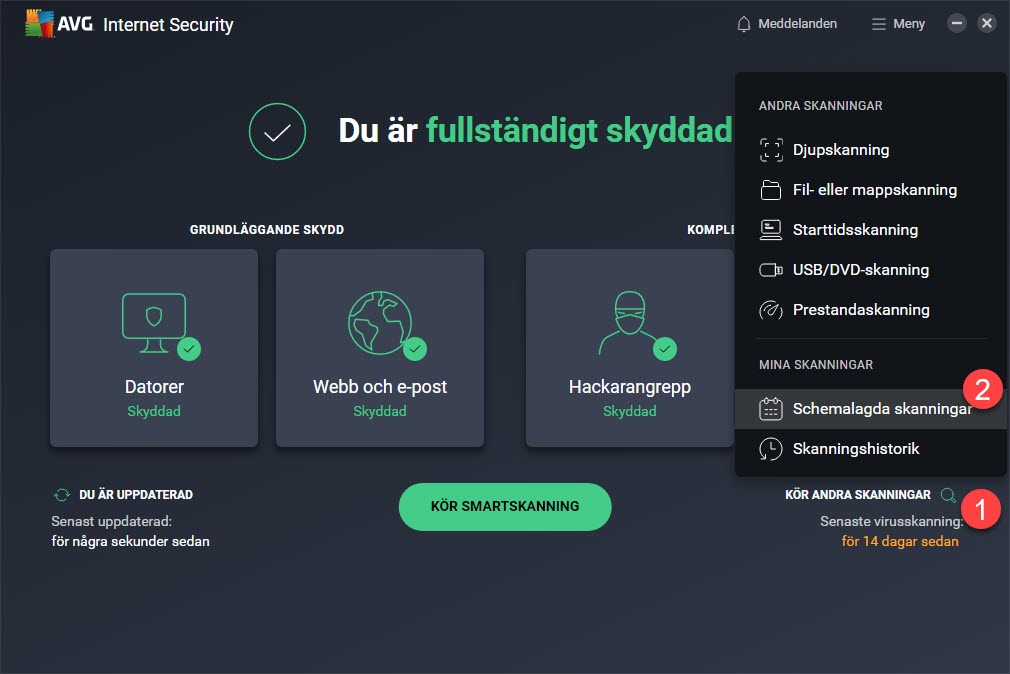
Task: Click 'för 14 dagar sedan' text
Action: [x=900, y=541]
